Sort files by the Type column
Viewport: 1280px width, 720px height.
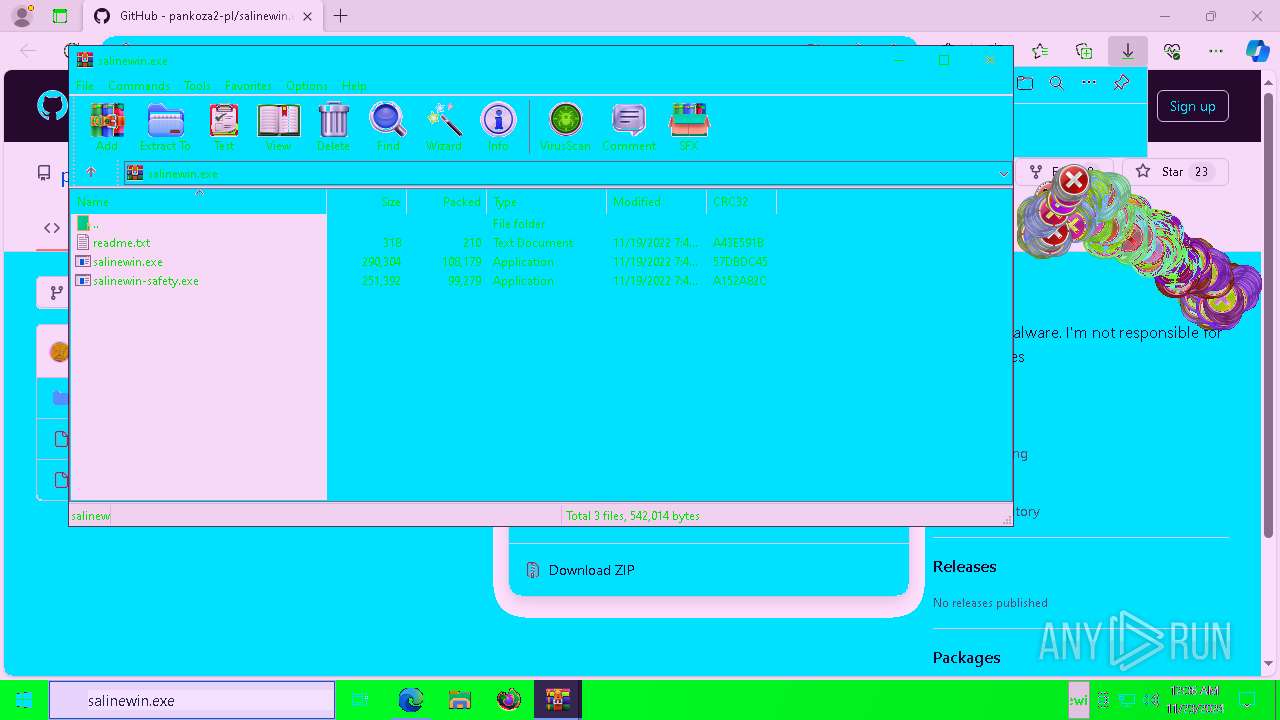click(546, 202)
